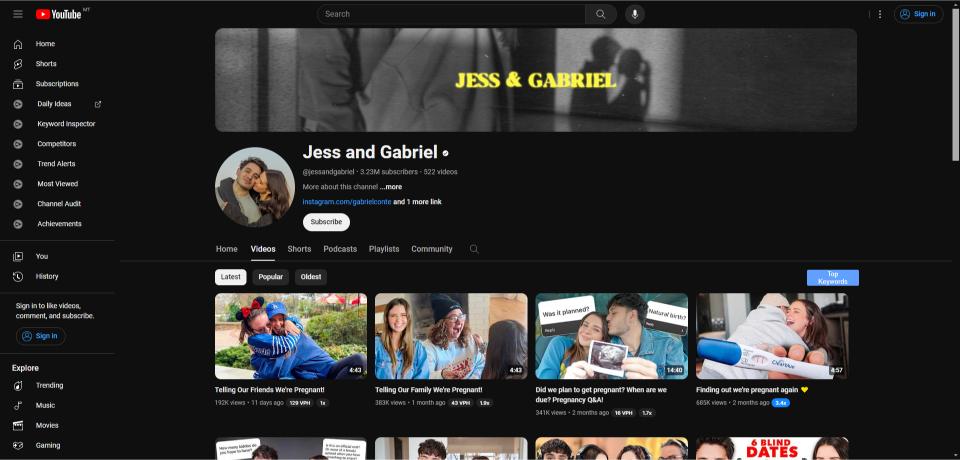Select the Latest sort chip
This screenshot has height=460, width=960.
click(231, 277)
